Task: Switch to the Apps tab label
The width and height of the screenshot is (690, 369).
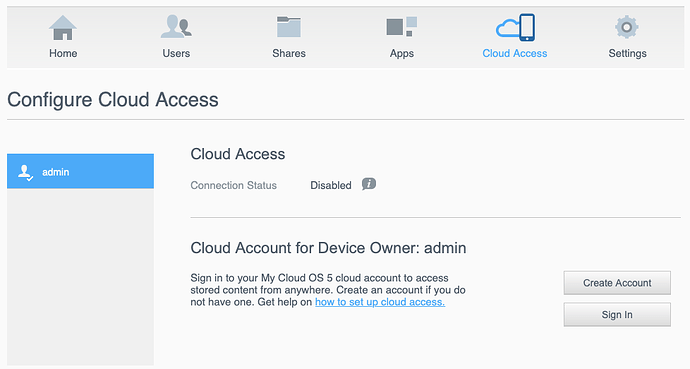Action: point(402,54)
